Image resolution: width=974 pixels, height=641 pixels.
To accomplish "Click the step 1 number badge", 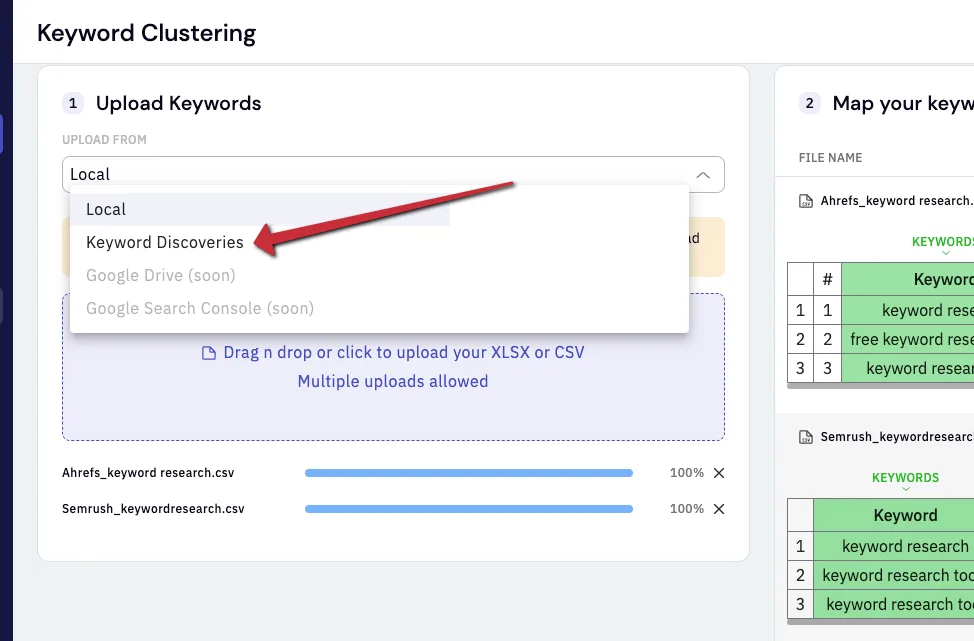I will tap(73, 103).
